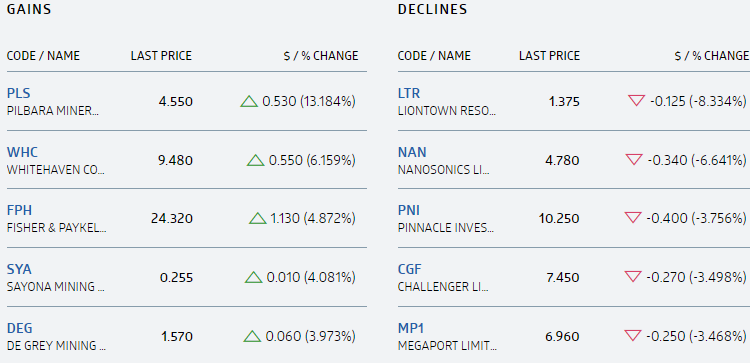Open the WHC Whitehaven Coal link
The height and width of the screenshot is (363, 750).
[22, 152]
